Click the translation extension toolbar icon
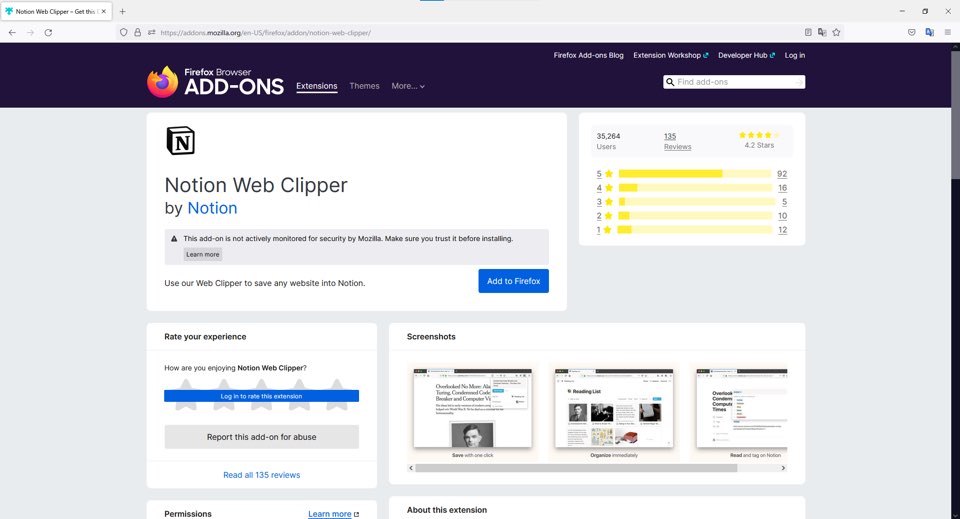This screenshot has width=960, height=519. 929,32
